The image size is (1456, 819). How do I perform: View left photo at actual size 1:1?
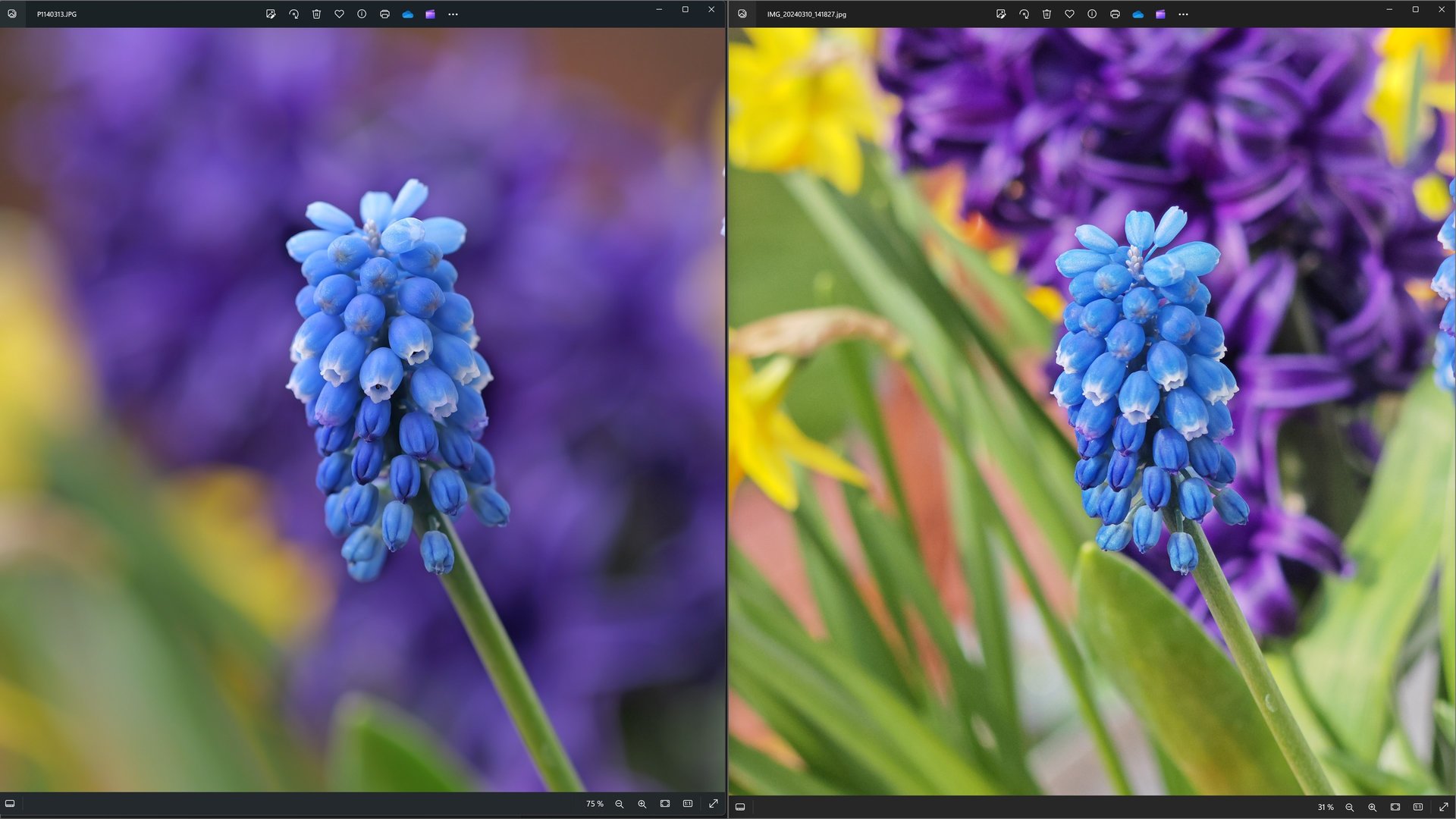688,804
